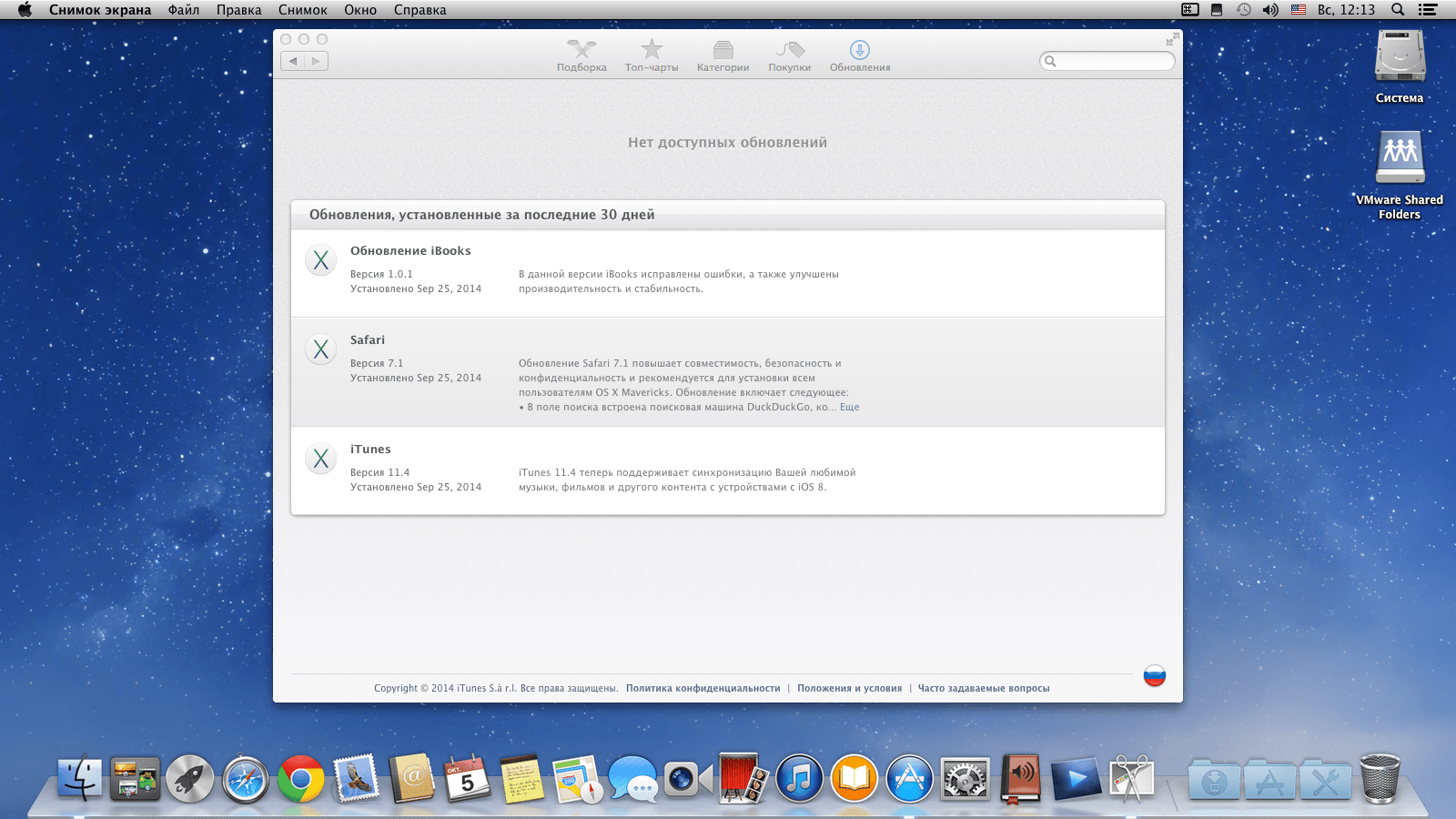Open Notes yellow pad in Dock
The height and width of the screenshot is (819, 1456).
point(521,779)
